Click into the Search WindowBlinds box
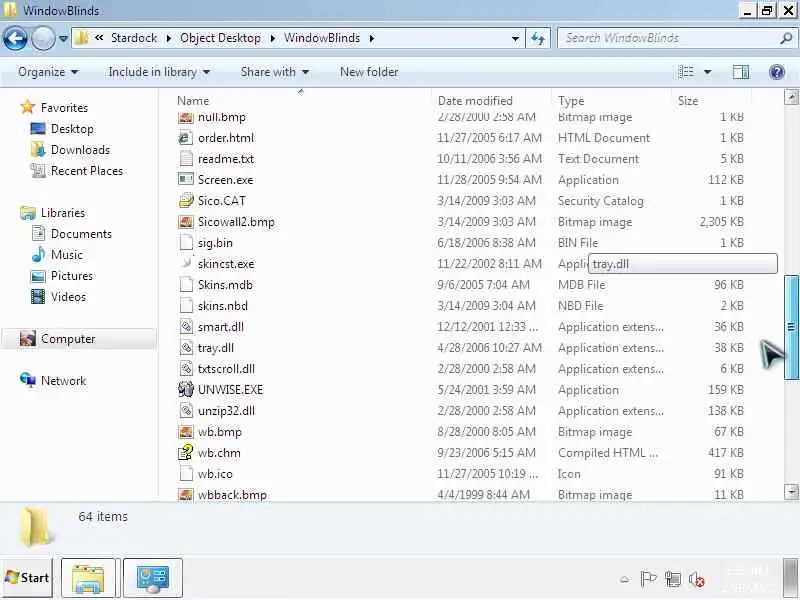This screenshot has height=600, width=800. pos(676,38)
